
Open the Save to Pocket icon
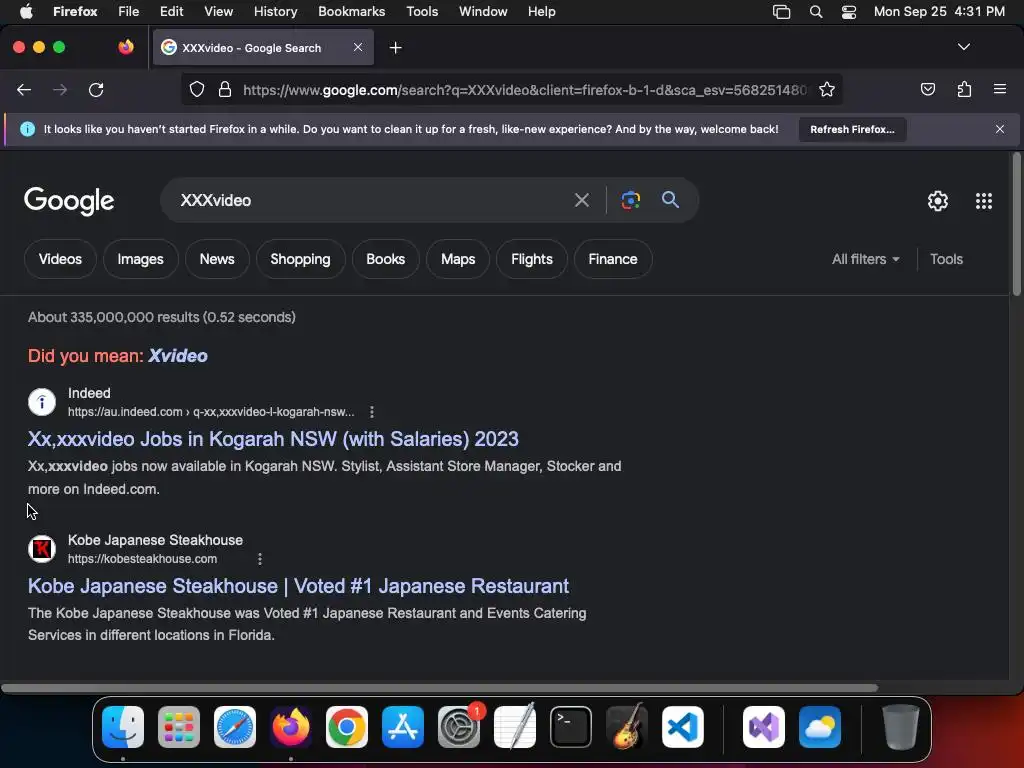[x=927, y=89]
